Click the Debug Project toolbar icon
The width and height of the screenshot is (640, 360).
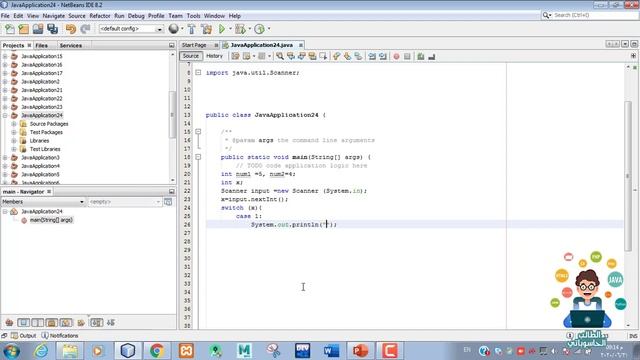click(240, 29)
